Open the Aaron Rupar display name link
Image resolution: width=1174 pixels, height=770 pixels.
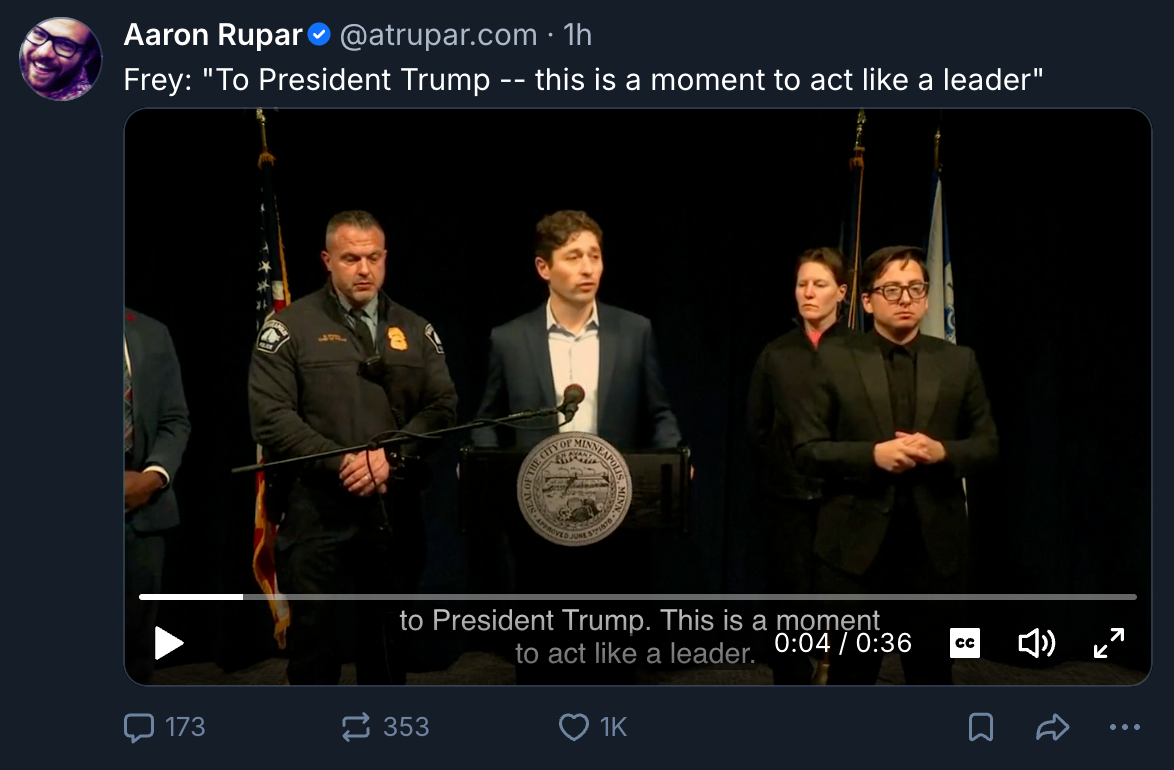pos(213,35)
